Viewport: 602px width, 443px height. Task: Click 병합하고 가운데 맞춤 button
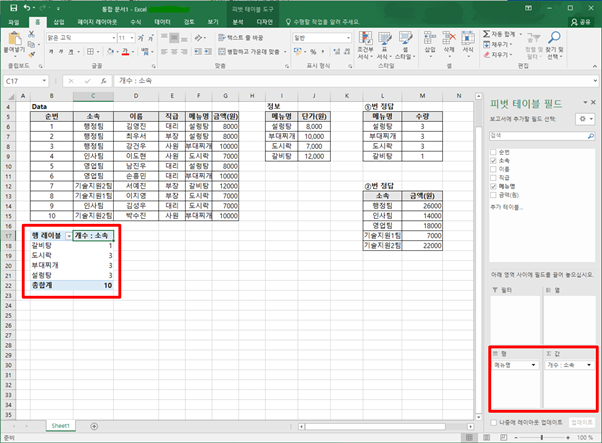tap(249, 51)
